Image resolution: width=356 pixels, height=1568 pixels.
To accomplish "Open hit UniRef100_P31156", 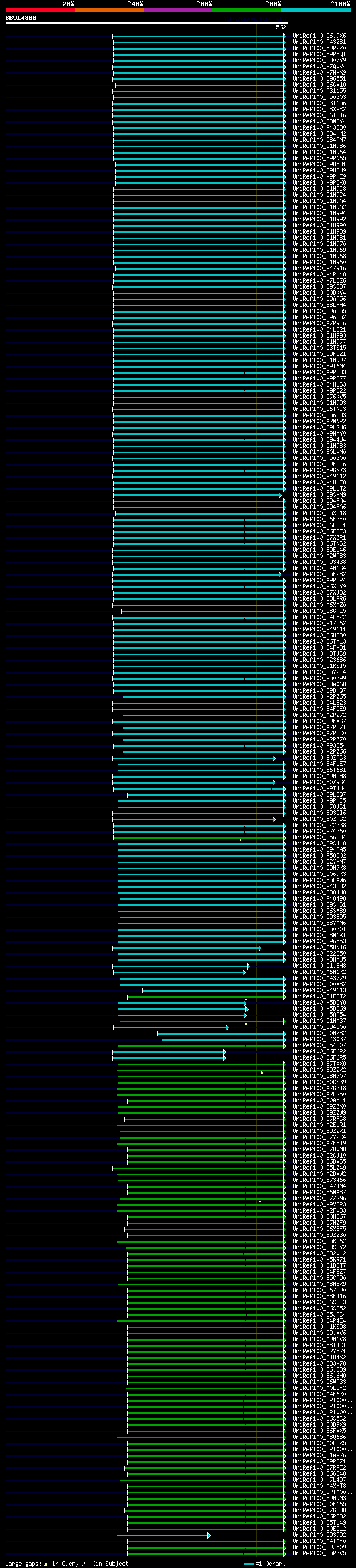I will tap(319, 103).
